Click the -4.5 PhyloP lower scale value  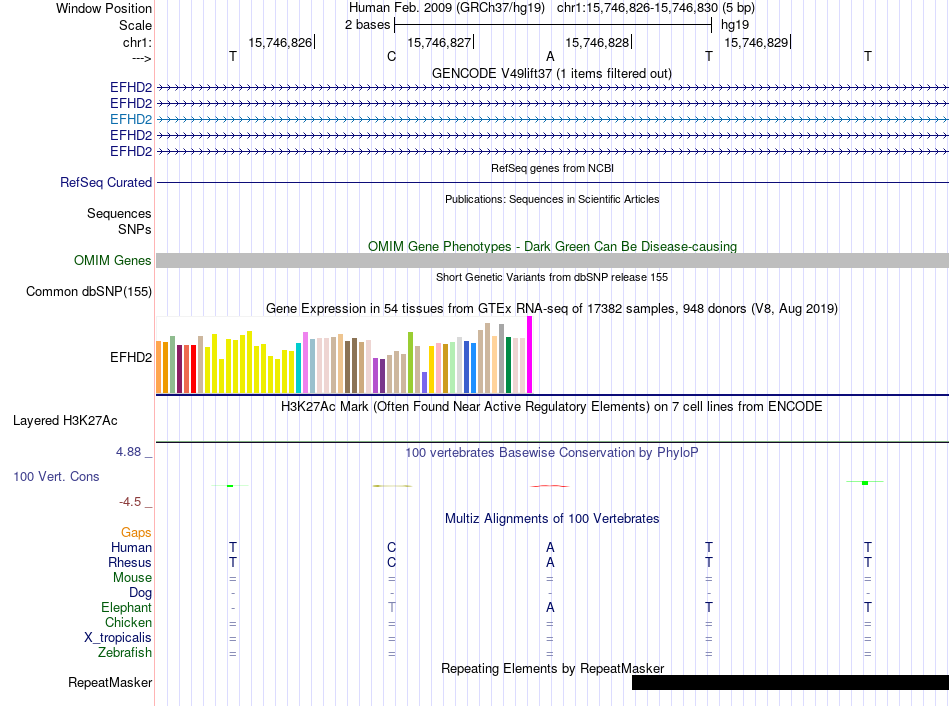coord(130,502)
